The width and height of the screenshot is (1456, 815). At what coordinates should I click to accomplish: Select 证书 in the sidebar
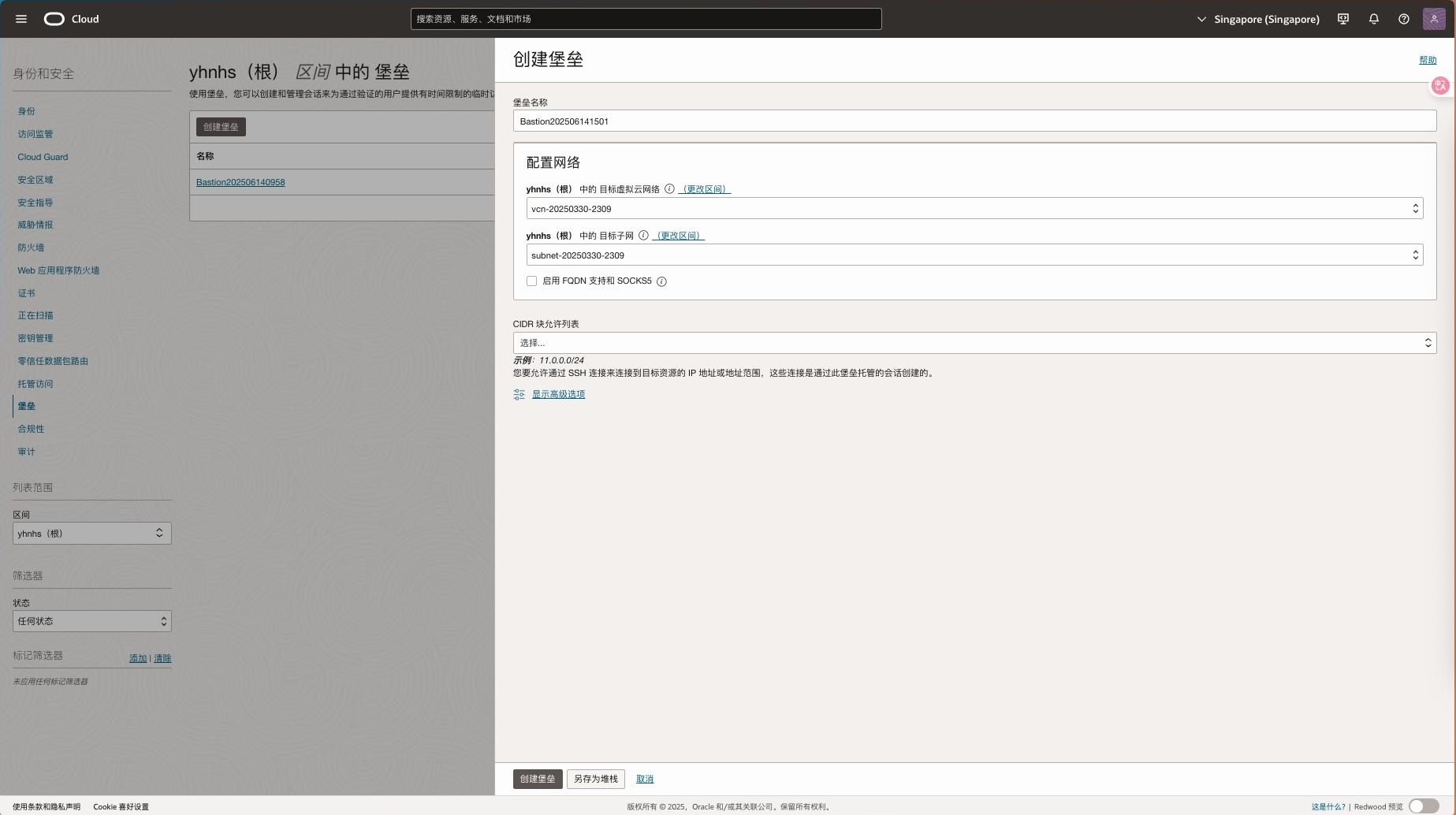(27, 294)
